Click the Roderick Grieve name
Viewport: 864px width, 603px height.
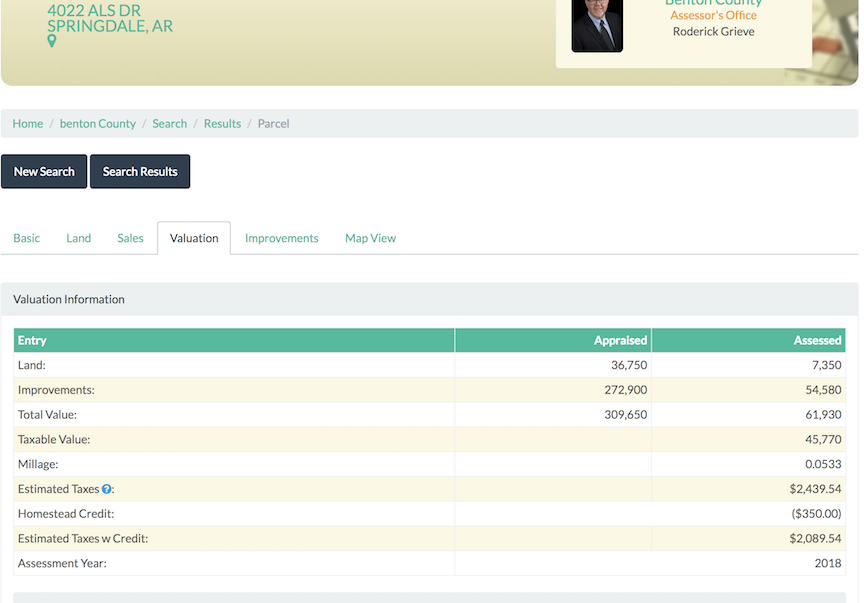coord(714,31)
